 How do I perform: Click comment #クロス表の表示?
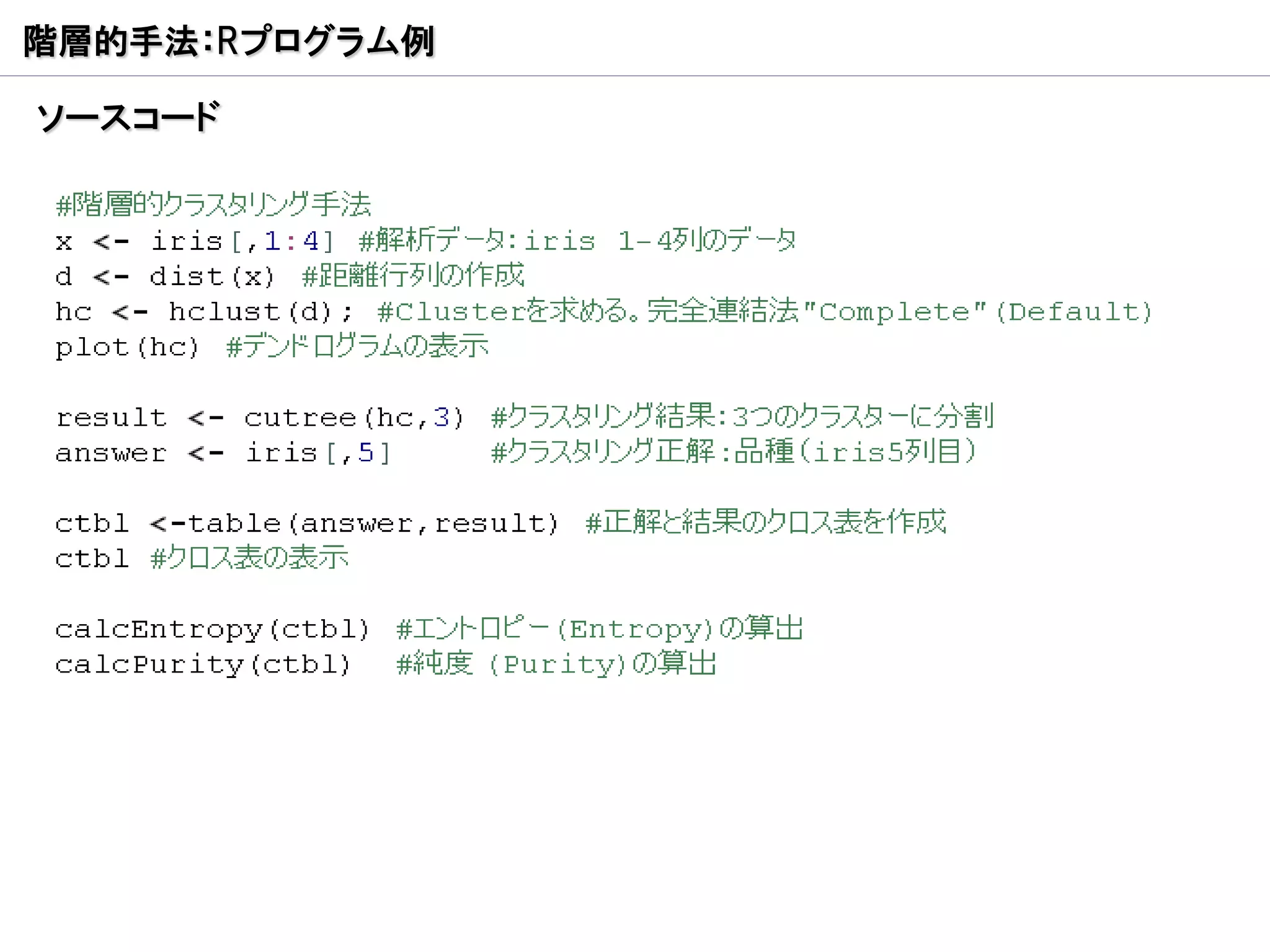tap(249, 558)
